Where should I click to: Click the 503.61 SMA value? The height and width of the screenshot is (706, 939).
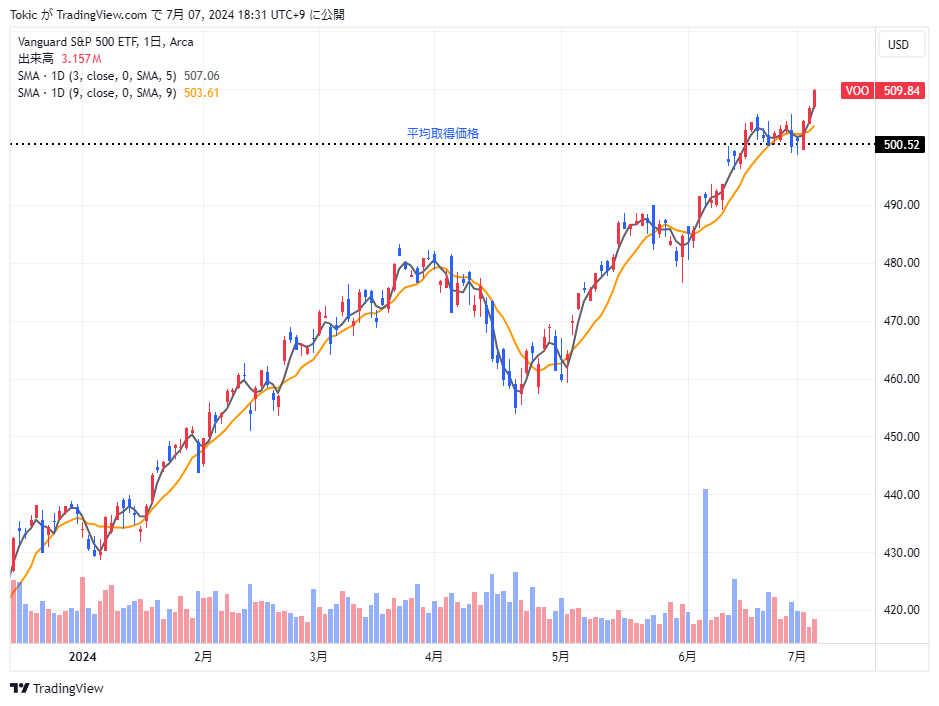tap(202, 93)
